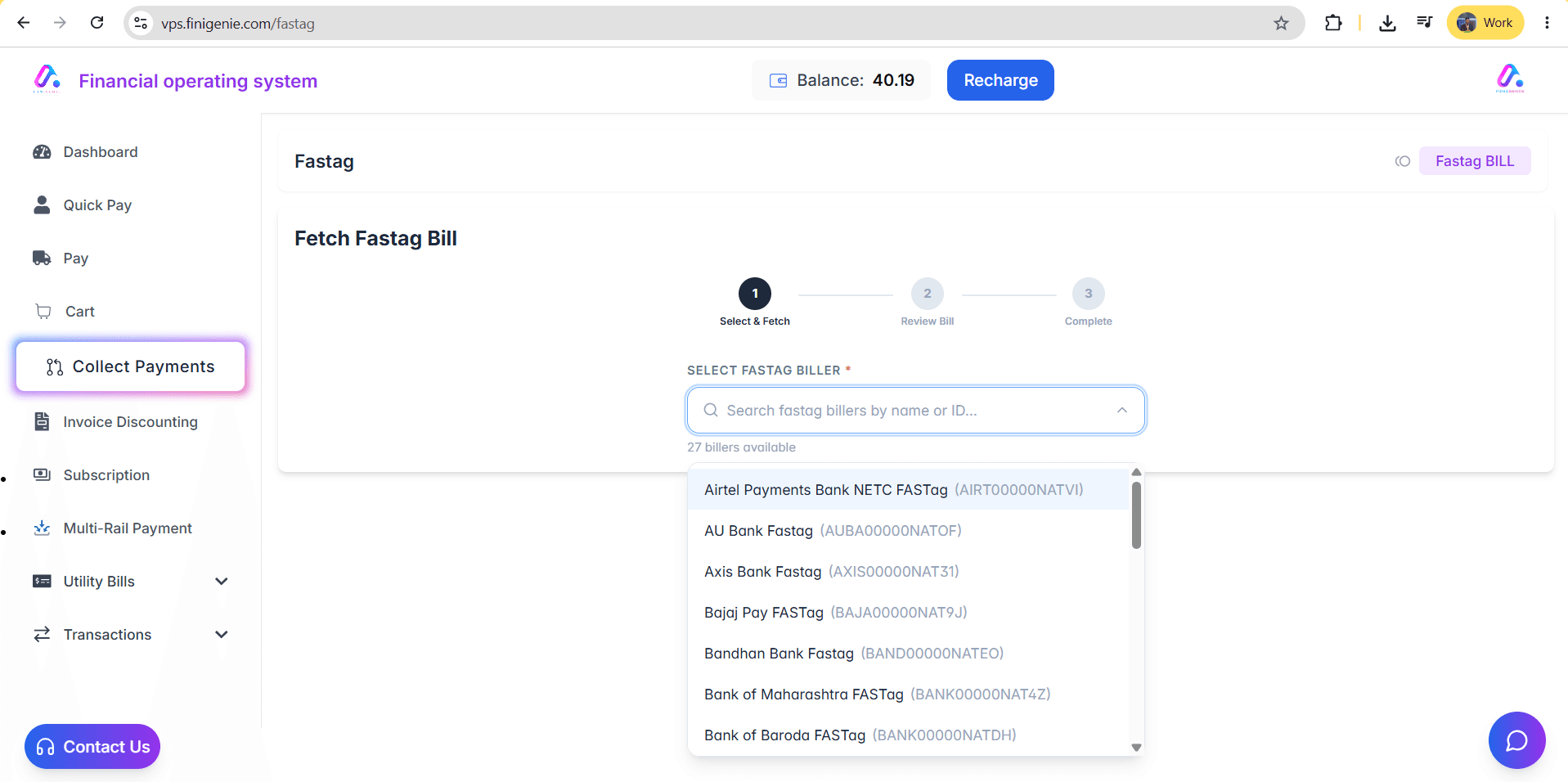Screen dimensions: 1568x782
Task: Select Bank of Maharashtra FASTag option
Action: pos(909,694)
